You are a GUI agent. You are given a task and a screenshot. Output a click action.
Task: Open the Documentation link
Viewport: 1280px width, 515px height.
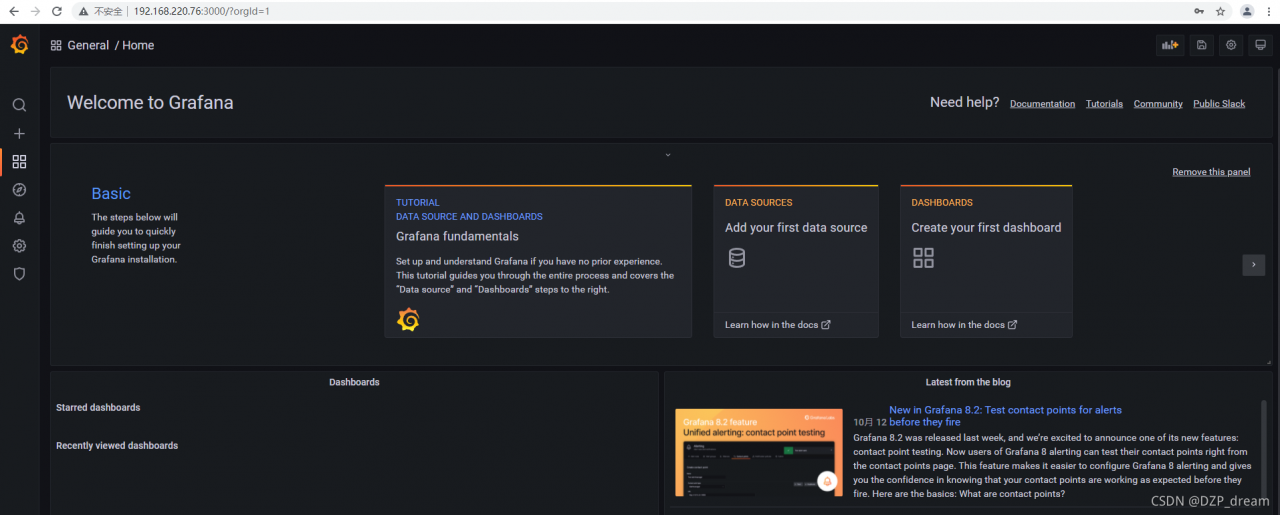tap(1042, 104)
